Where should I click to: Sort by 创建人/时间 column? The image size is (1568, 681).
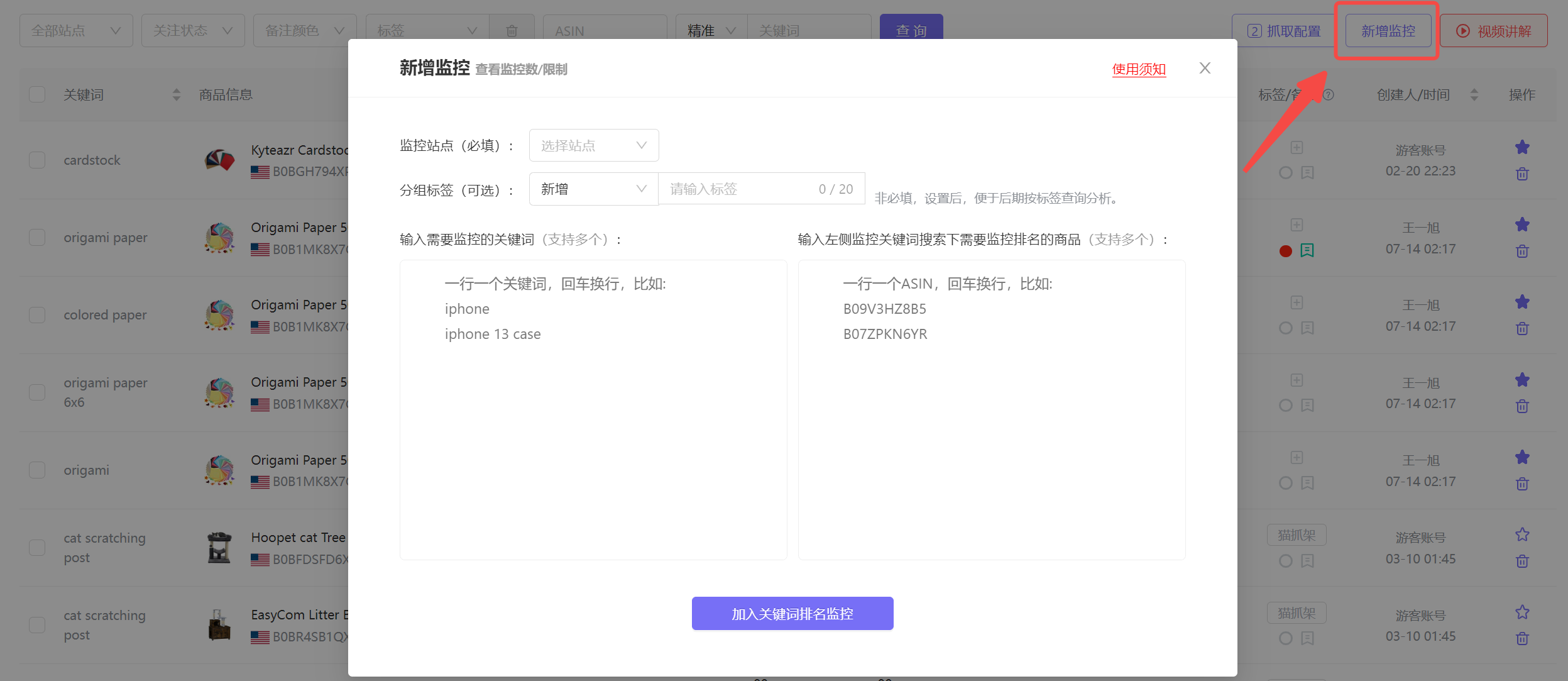click(1474, 94)
